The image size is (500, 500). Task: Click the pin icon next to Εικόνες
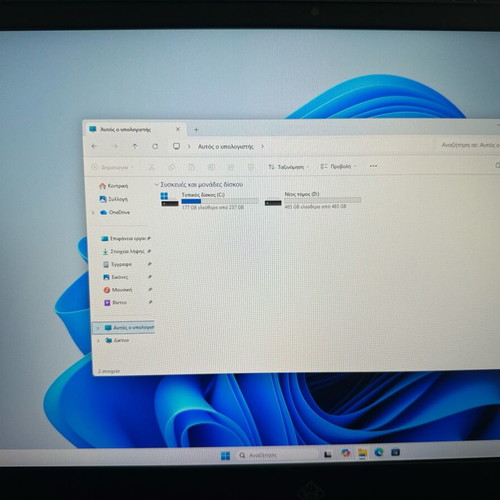150,277
